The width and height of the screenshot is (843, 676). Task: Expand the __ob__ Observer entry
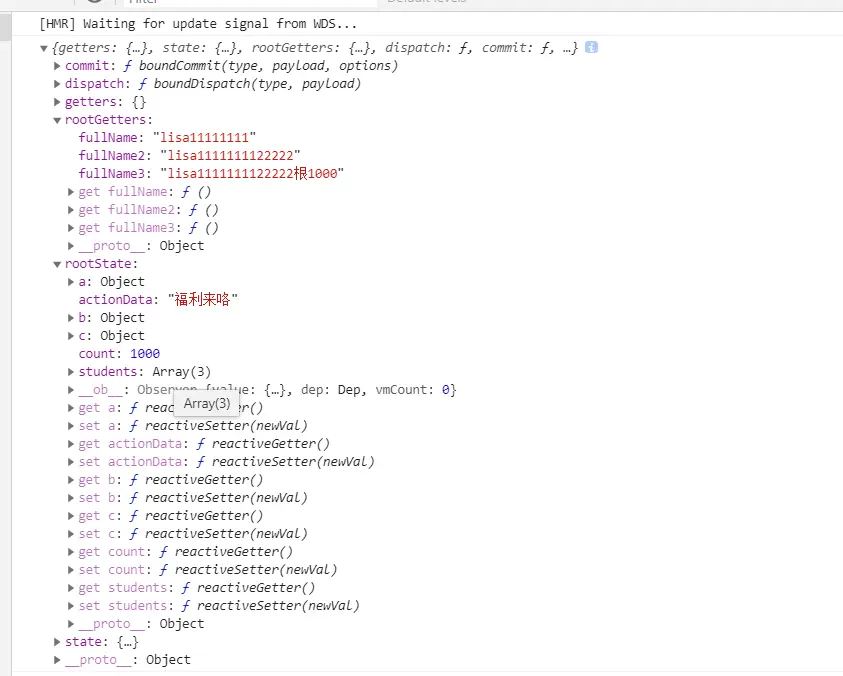click(70, 390)
